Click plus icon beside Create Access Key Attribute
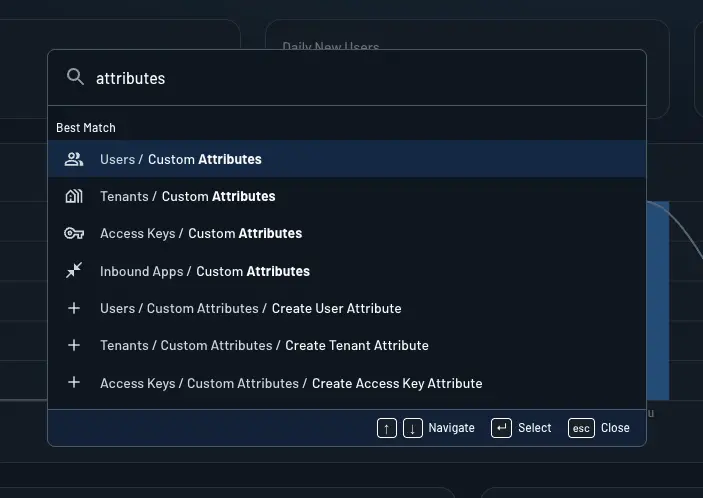This screenshot has width=703, height=498. tap(74, 382)
